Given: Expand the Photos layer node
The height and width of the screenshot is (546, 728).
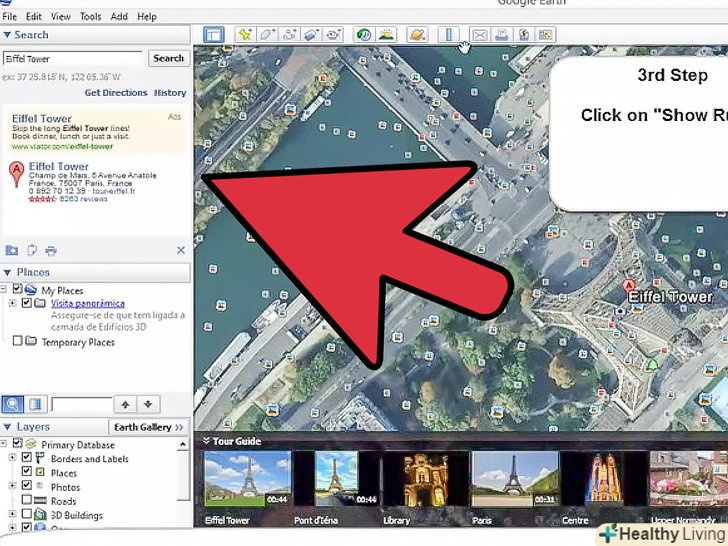Looking at the screenshot, I should pos(13,486).
